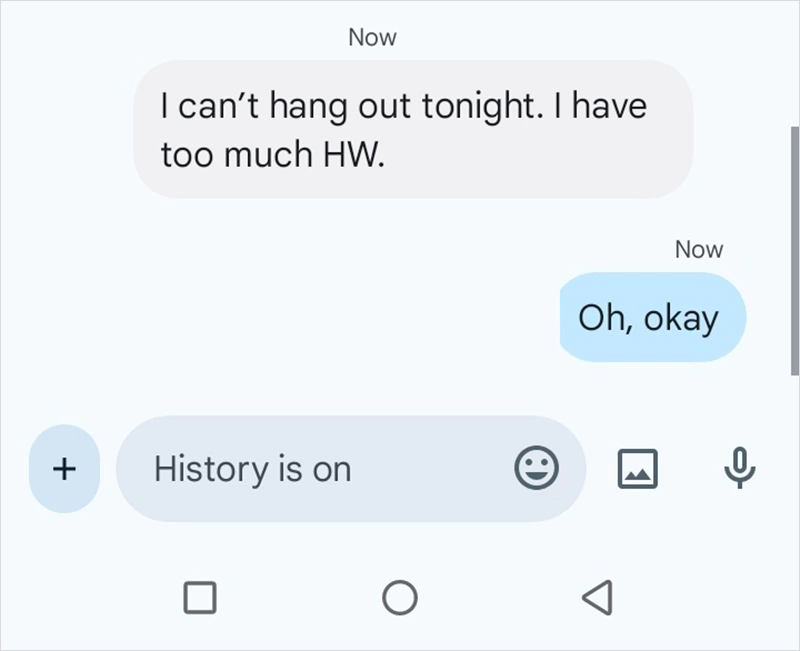Viewport: 800px width, 651px height.
Task: Insert a smiley face emoji
Action: (x=538, y=469)
